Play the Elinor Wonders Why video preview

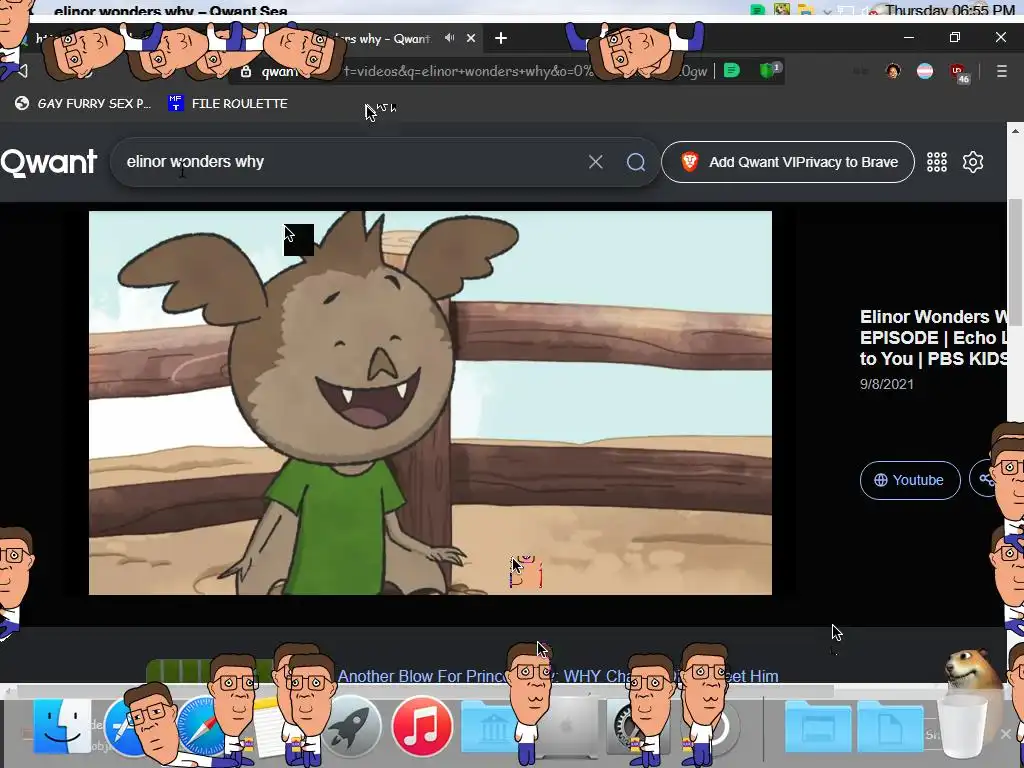pos(430,403)
